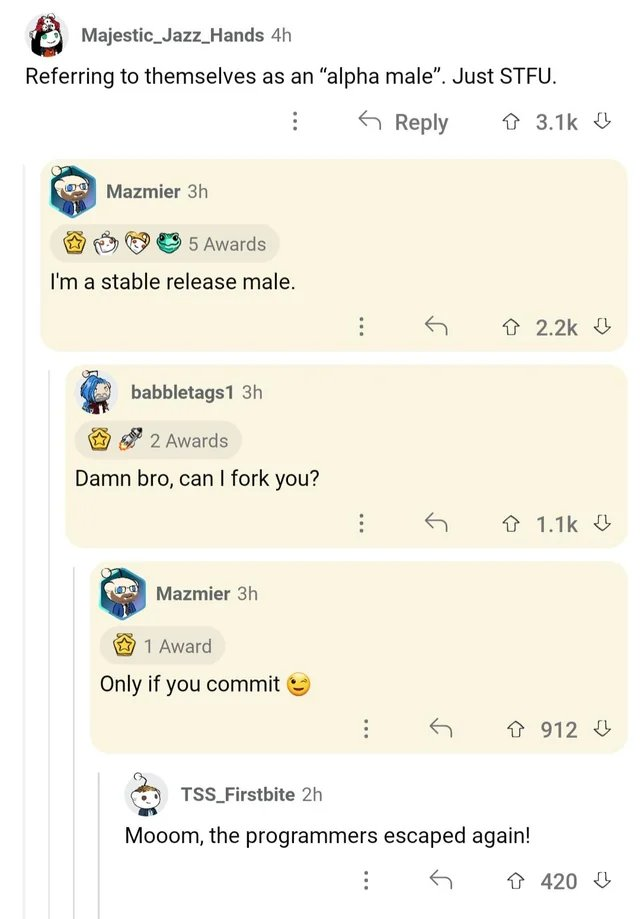
Task: Open babbletags1's avatar thumbnail
Action: pos(98,393)
